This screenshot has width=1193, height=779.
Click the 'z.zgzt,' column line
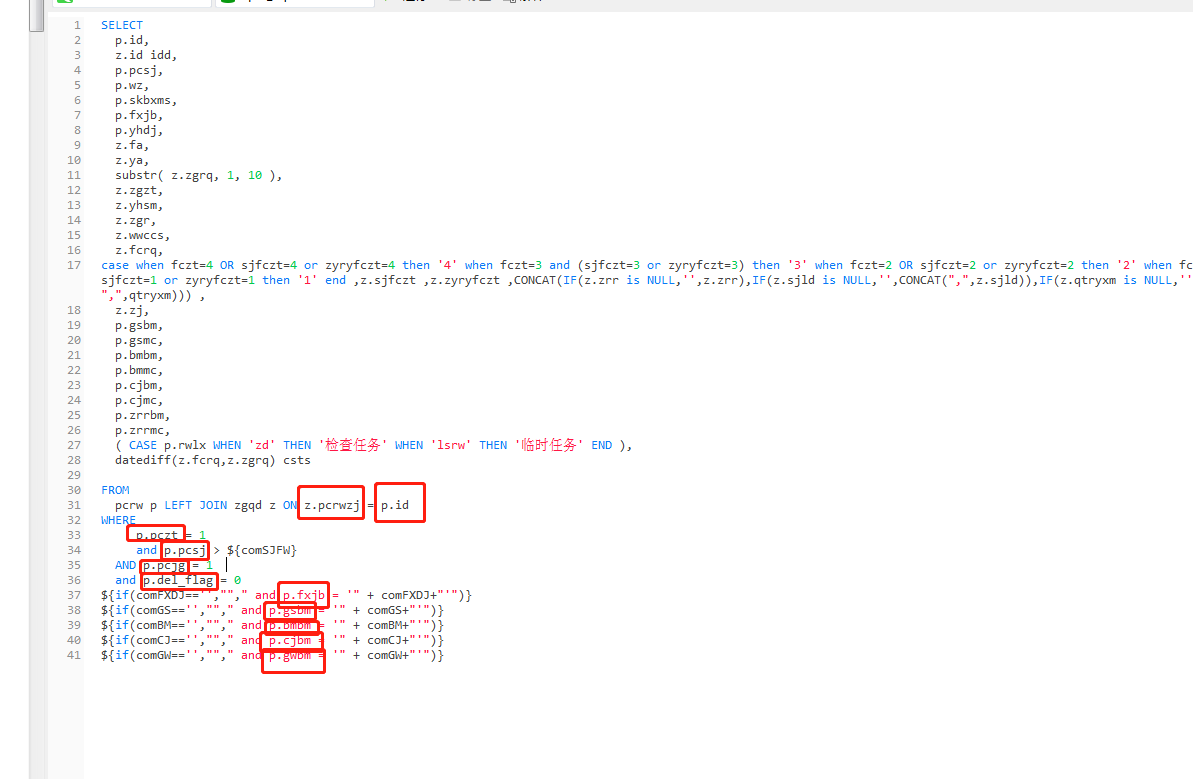139,190
